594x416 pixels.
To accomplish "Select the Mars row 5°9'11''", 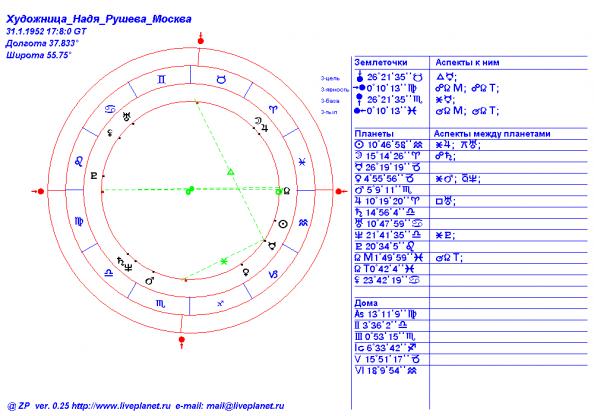I will [x=383, y=190].
